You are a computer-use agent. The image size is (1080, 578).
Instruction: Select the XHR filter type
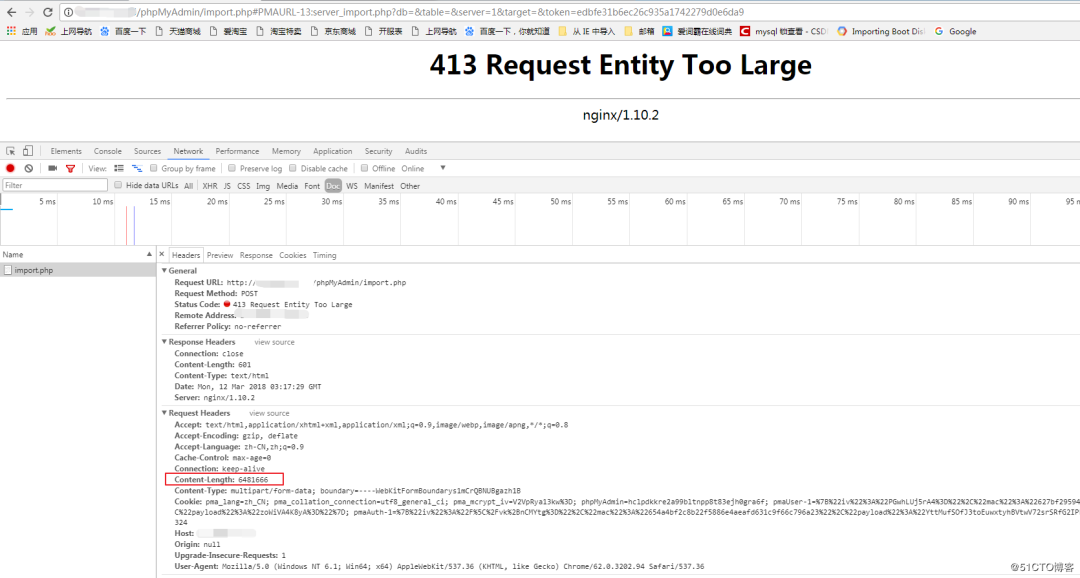point(209,186)
